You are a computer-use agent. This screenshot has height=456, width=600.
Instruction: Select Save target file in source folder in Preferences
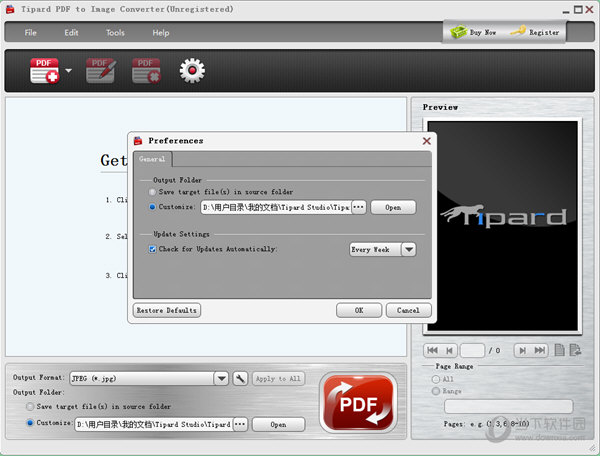(x=152, y=192)
